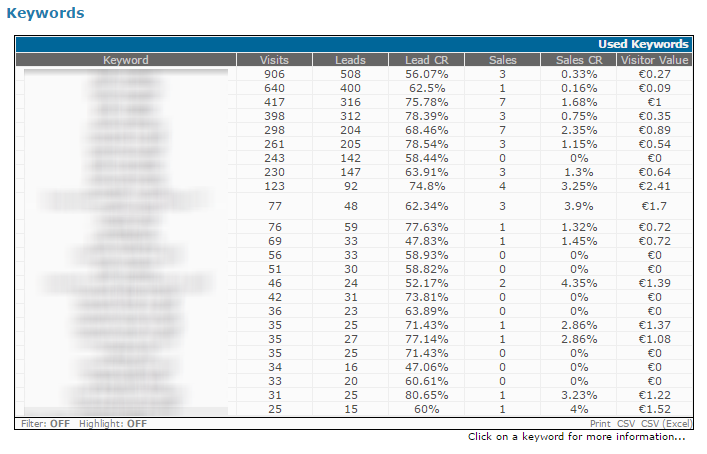Image resolution: width=707 pixels, height=454 pixels.
Task: Click the Sales column header
Action: click(x=502, y=60)
